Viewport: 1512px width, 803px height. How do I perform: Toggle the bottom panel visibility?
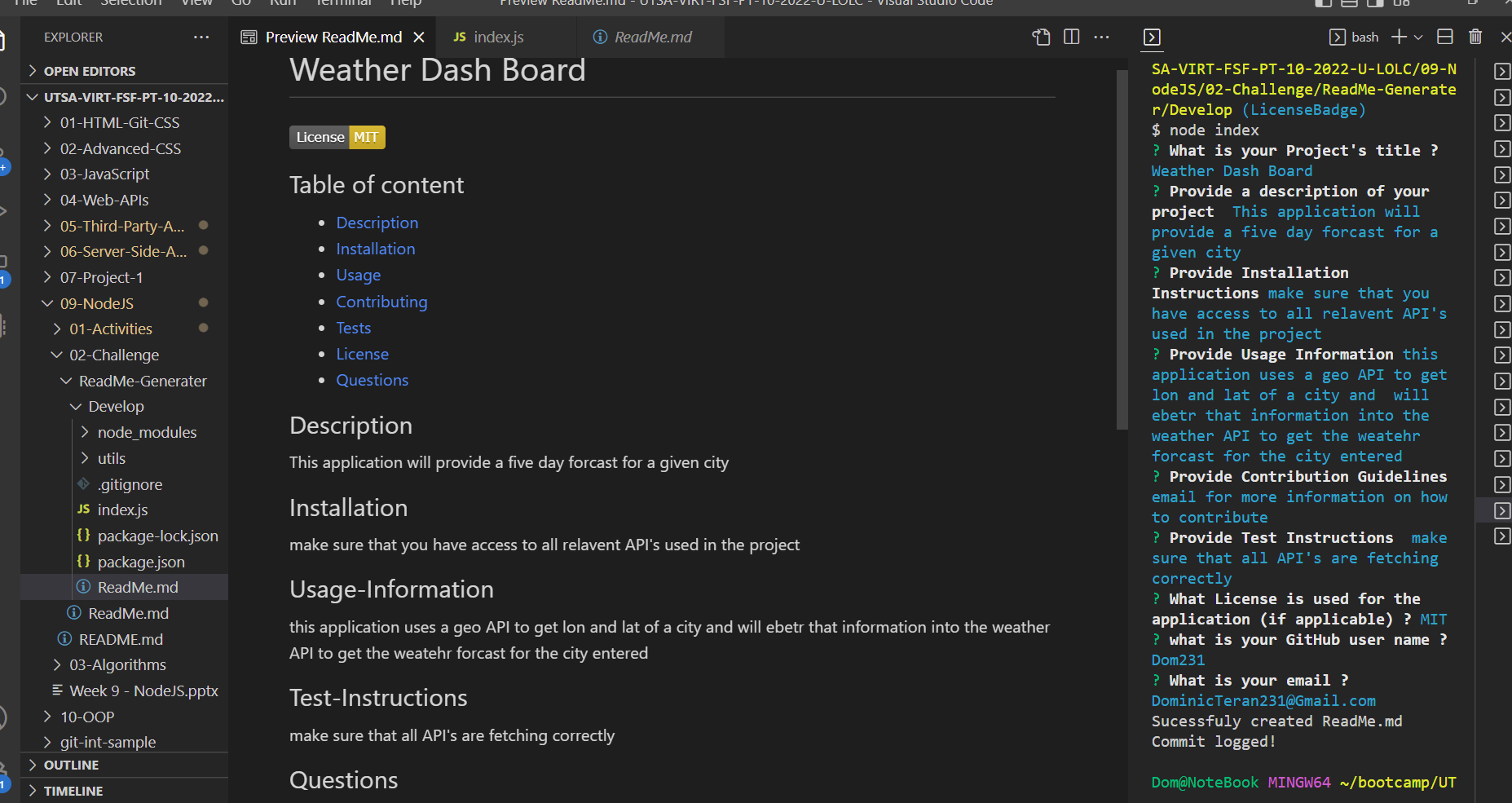[1349, 4]
